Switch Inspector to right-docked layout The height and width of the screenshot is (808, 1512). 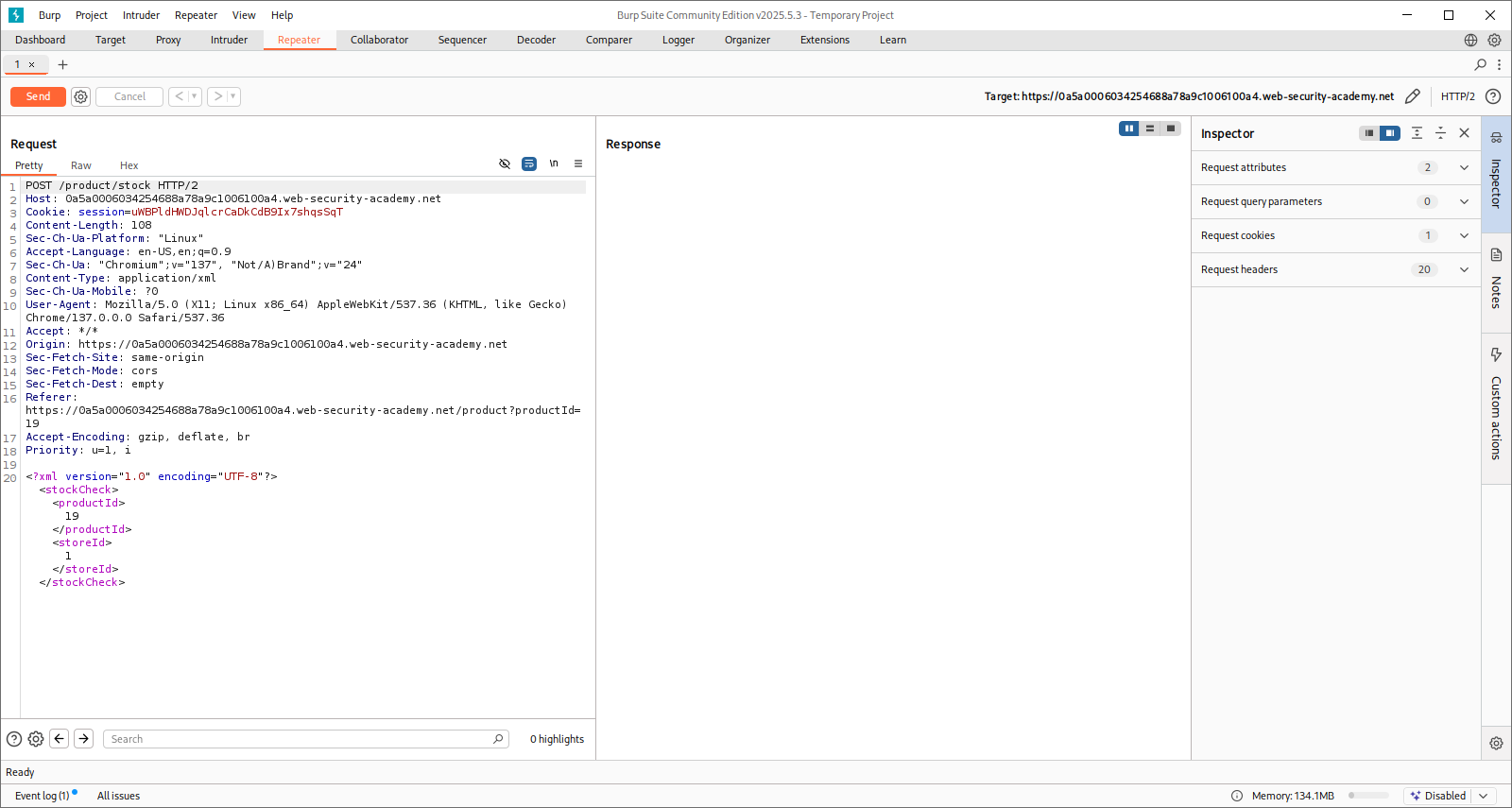(x=1390, y=133)
